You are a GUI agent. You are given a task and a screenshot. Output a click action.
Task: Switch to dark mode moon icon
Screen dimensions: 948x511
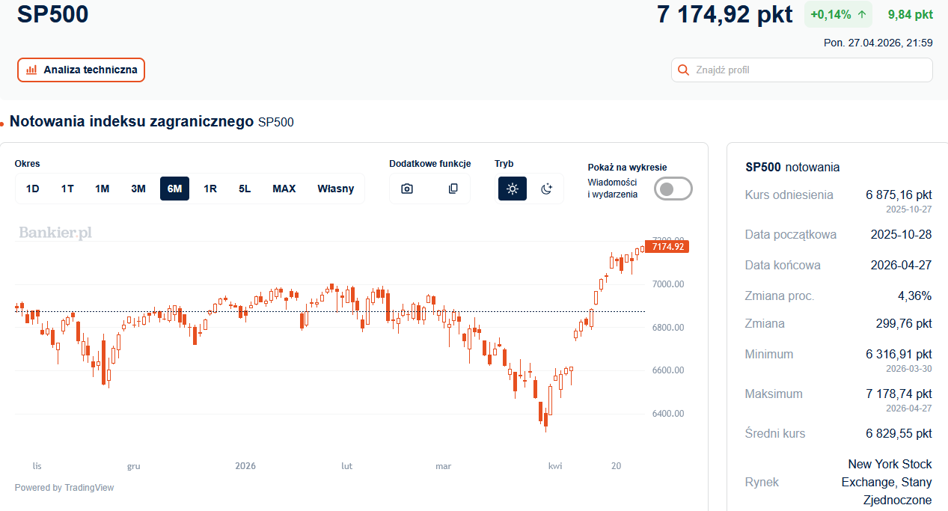[x=547, y=189]
